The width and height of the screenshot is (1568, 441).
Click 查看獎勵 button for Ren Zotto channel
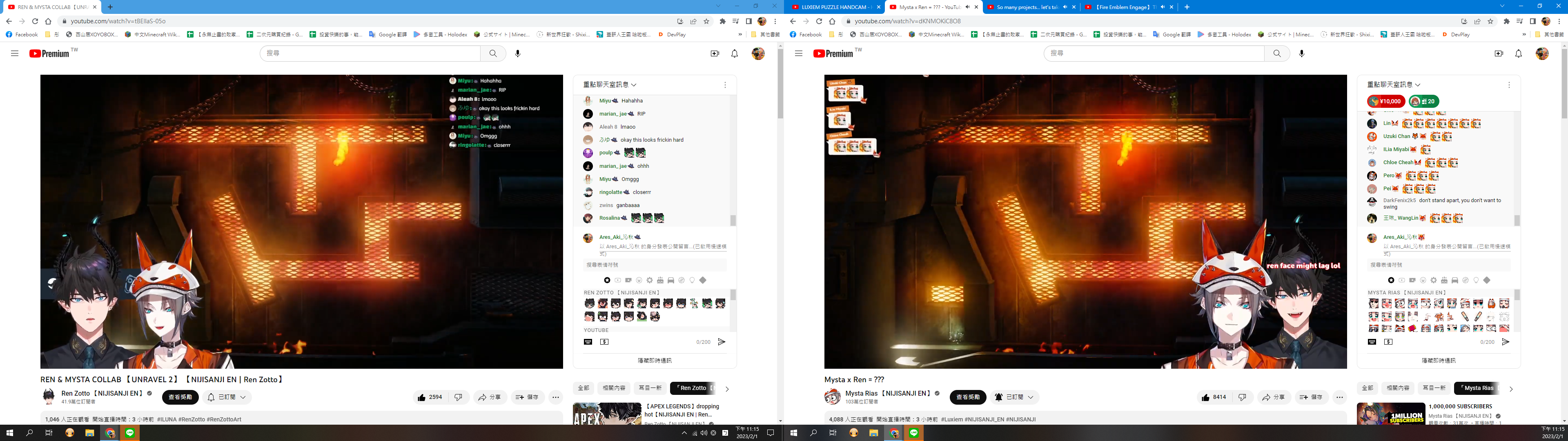(x=180, y=397)
